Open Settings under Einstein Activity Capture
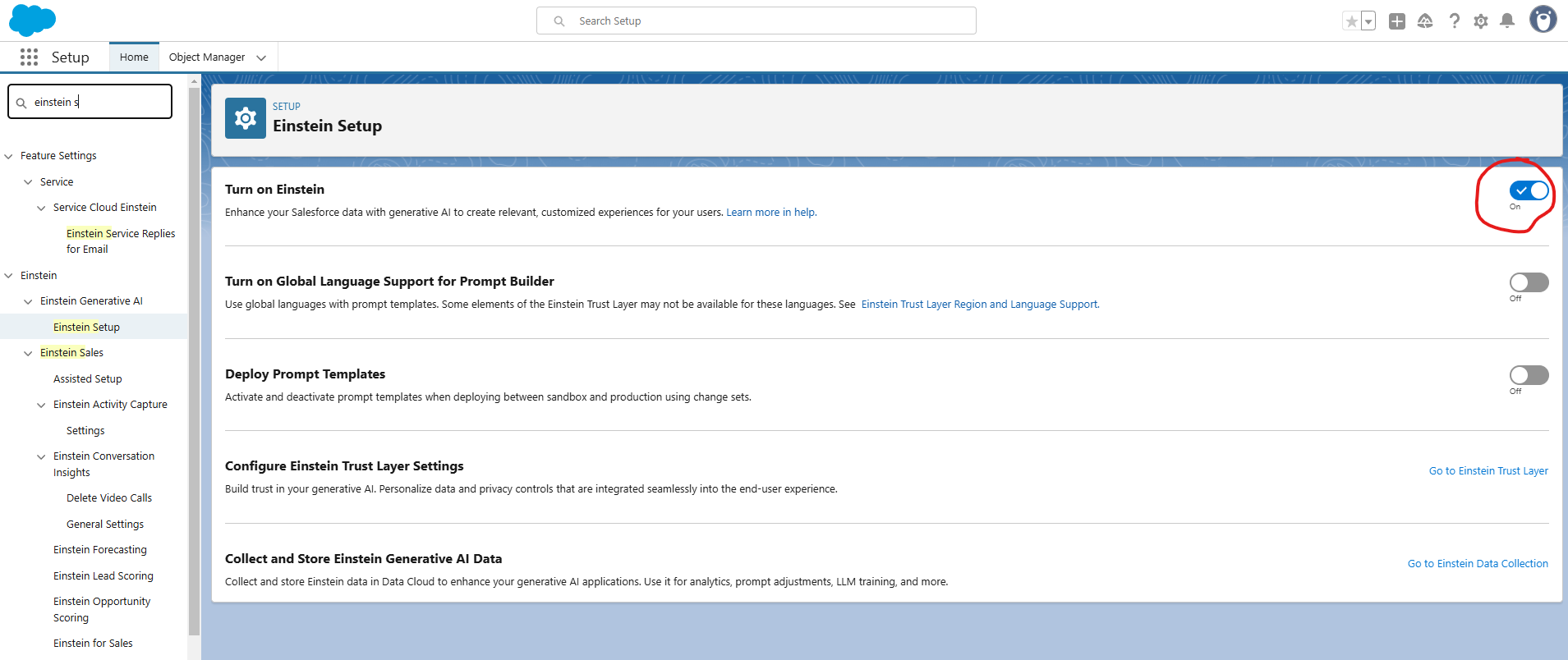 (x=85, y=430)
